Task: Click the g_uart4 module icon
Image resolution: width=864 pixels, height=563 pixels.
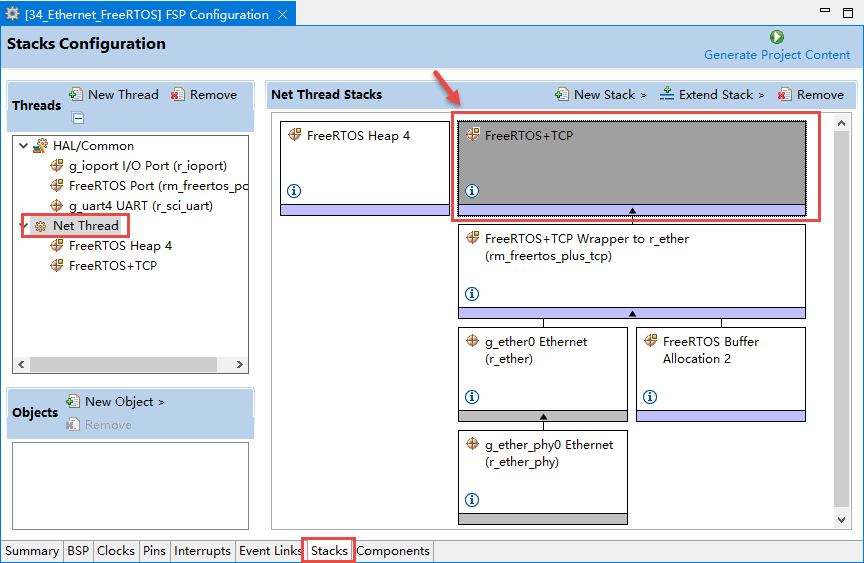Action: (57, 205)
